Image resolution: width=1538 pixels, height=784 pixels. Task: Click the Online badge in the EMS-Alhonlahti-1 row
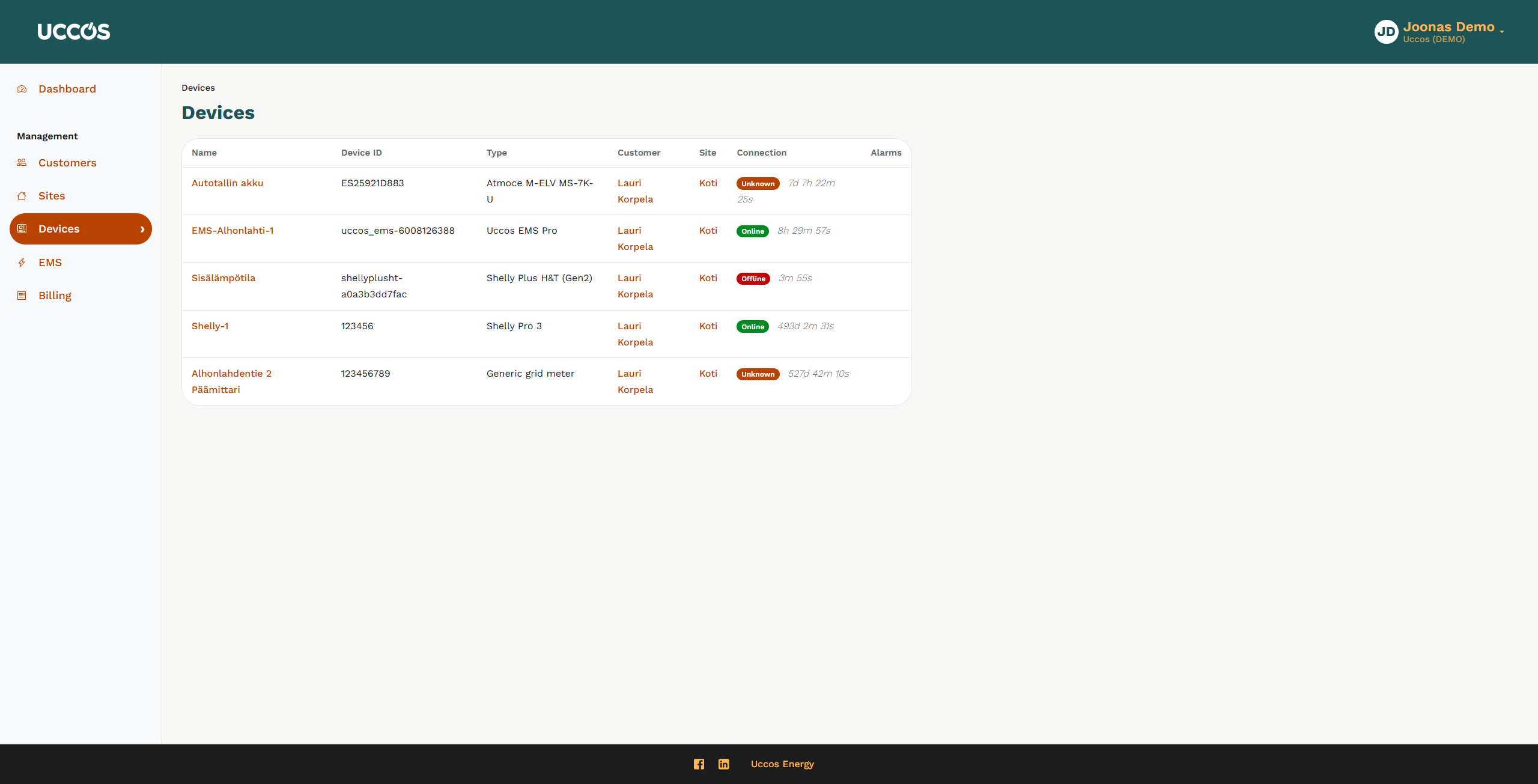[753, 231]
